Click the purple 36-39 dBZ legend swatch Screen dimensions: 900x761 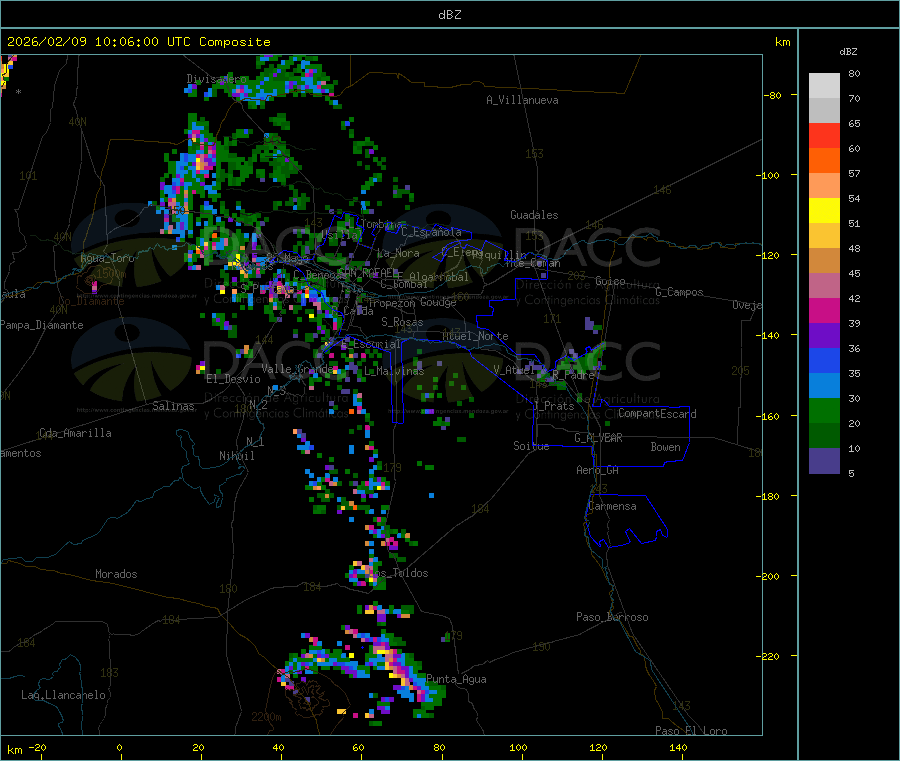tap(824, 336)
